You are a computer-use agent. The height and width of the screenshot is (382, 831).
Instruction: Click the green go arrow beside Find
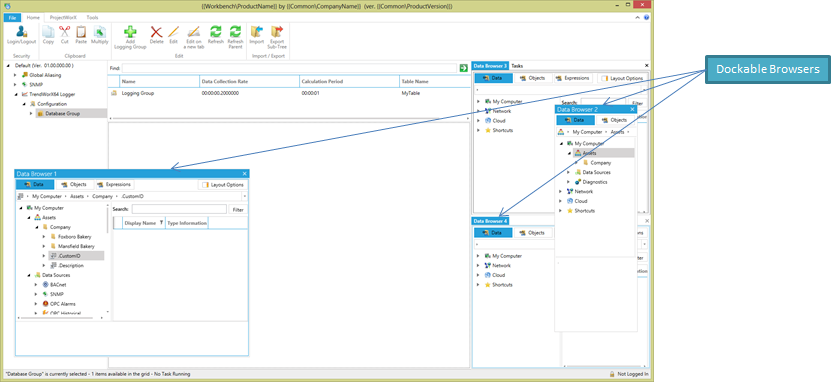click(x=464, y=68)
